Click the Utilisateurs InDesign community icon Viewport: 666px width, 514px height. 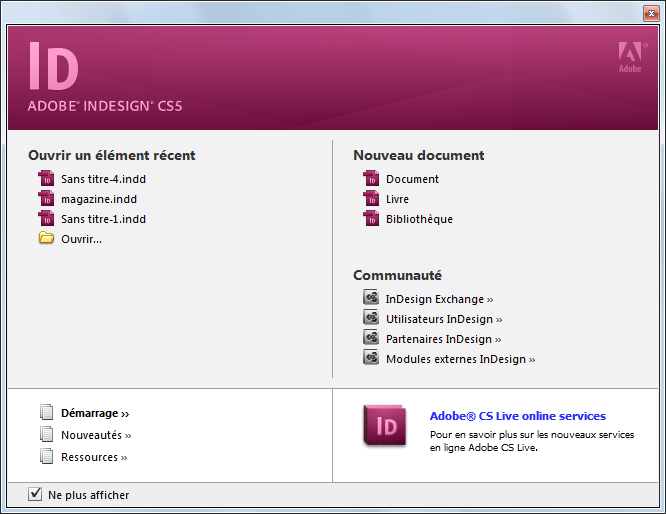(371, 317)
